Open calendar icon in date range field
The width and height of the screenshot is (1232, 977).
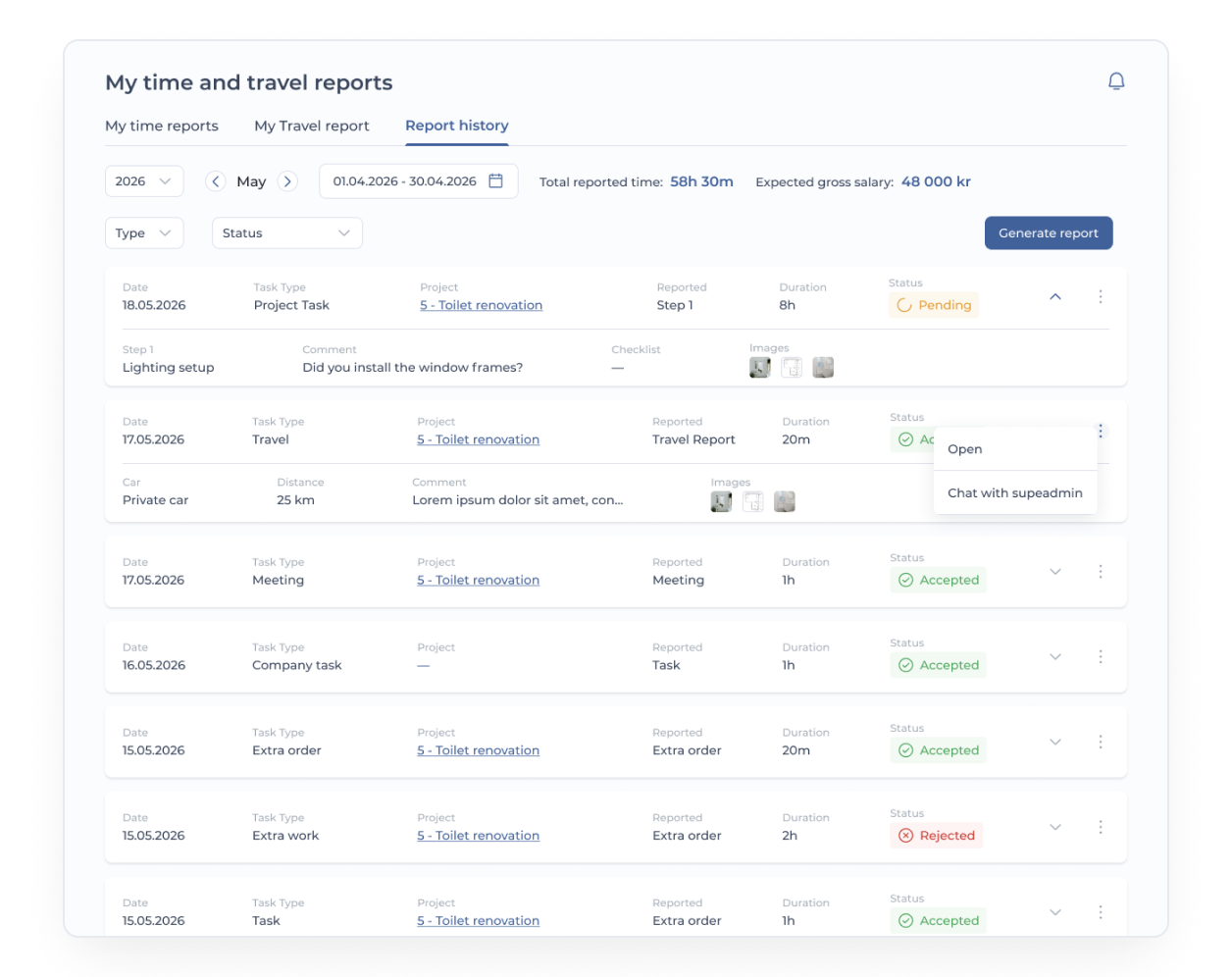pos(495,181)
